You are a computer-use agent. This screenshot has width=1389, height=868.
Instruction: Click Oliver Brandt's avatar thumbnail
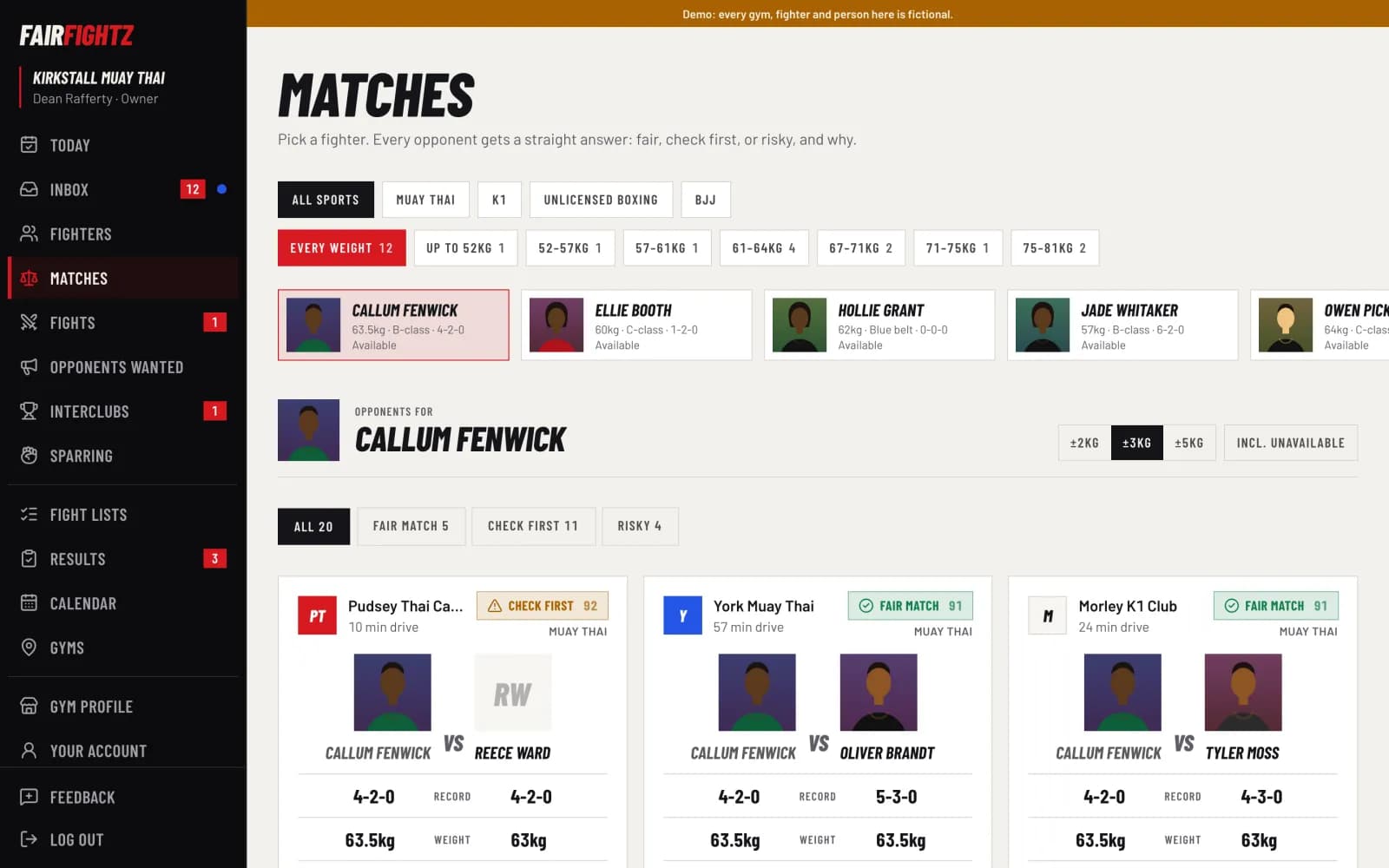[x=879, y=693]
